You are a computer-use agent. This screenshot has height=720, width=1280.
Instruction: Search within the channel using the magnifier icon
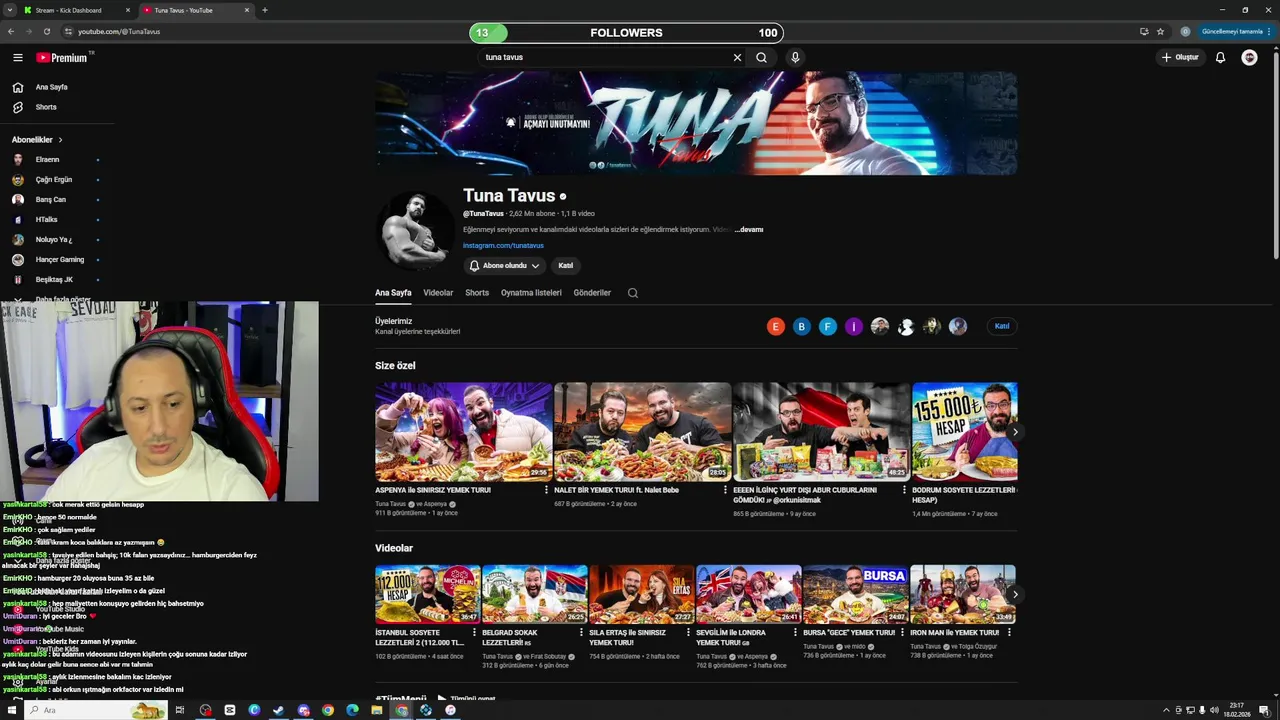(x=632, y=293)
